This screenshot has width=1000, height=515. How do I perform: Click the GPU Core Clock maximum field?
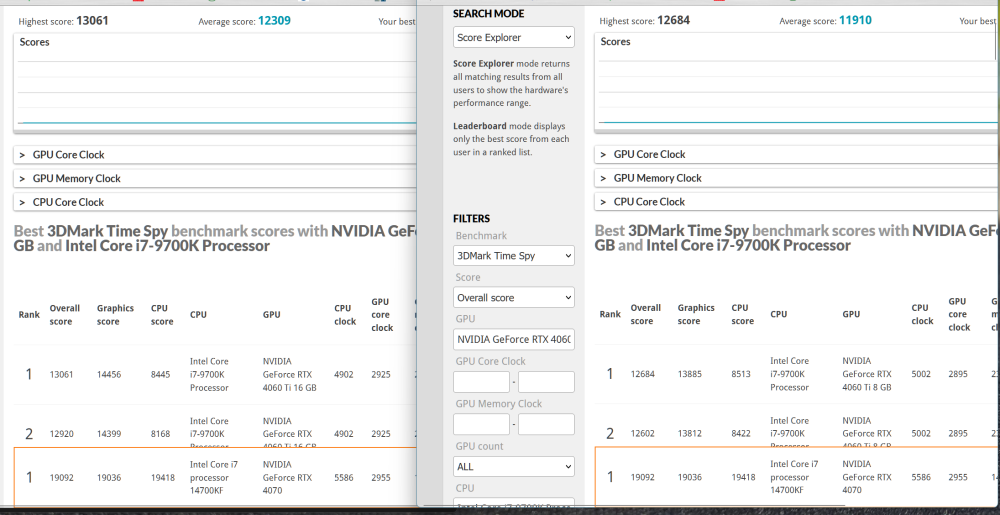[x=546, y=382]
